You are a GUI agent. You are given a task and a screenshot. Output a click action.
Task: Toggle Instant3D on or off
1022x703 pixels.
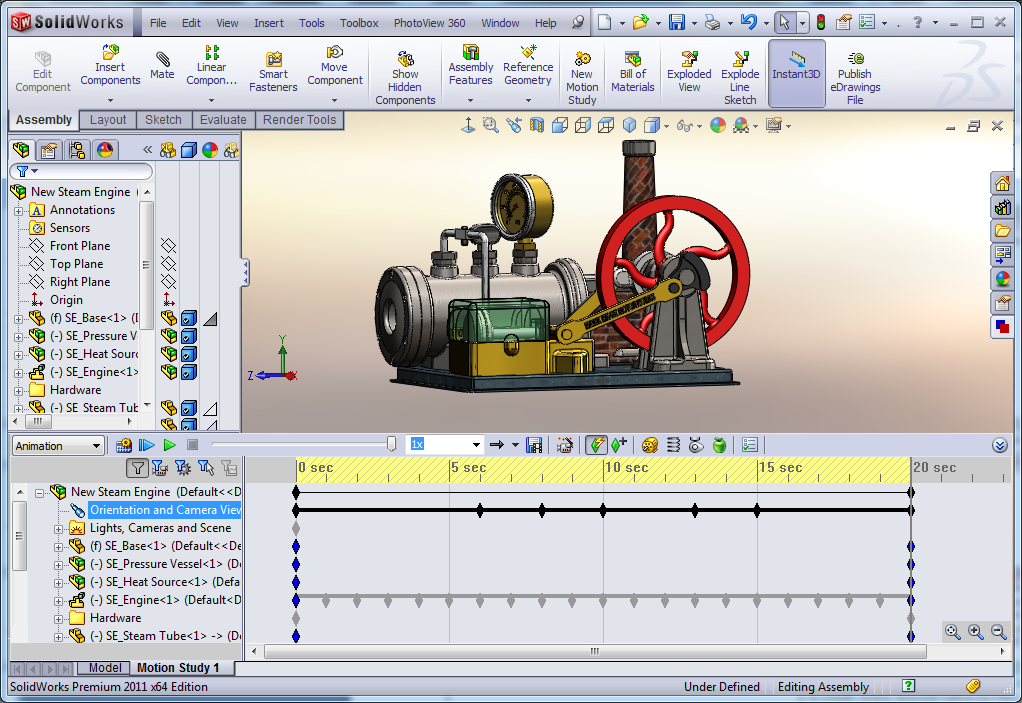pos(796,65)
